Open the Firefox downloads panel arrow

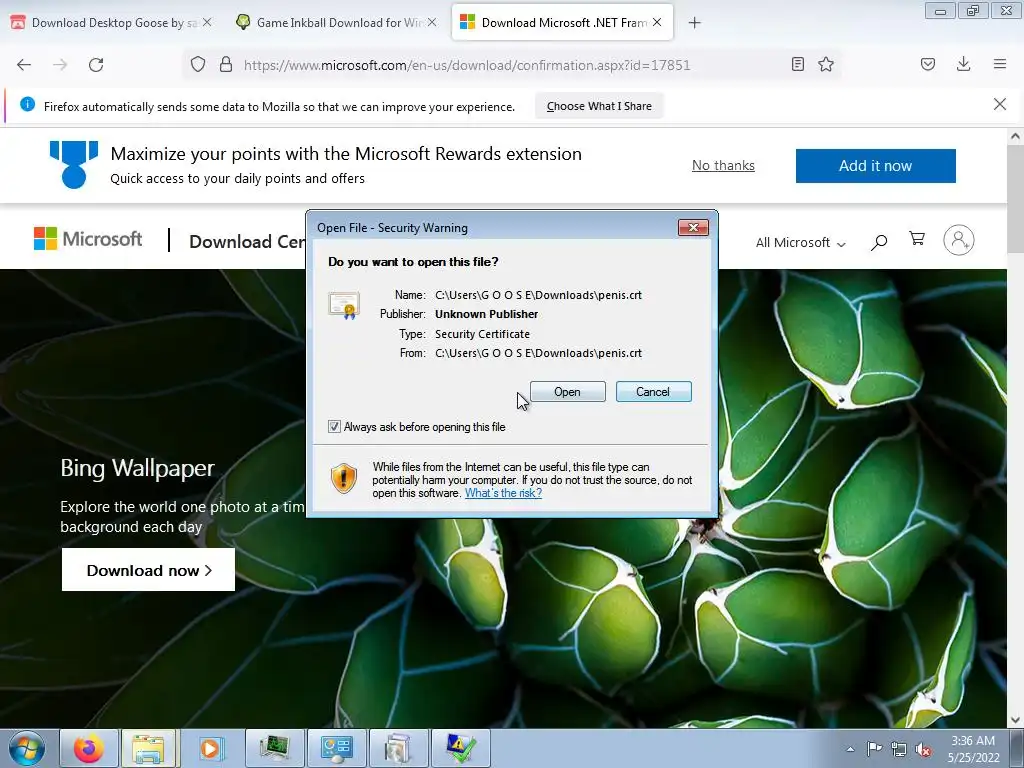click(963, 64)
